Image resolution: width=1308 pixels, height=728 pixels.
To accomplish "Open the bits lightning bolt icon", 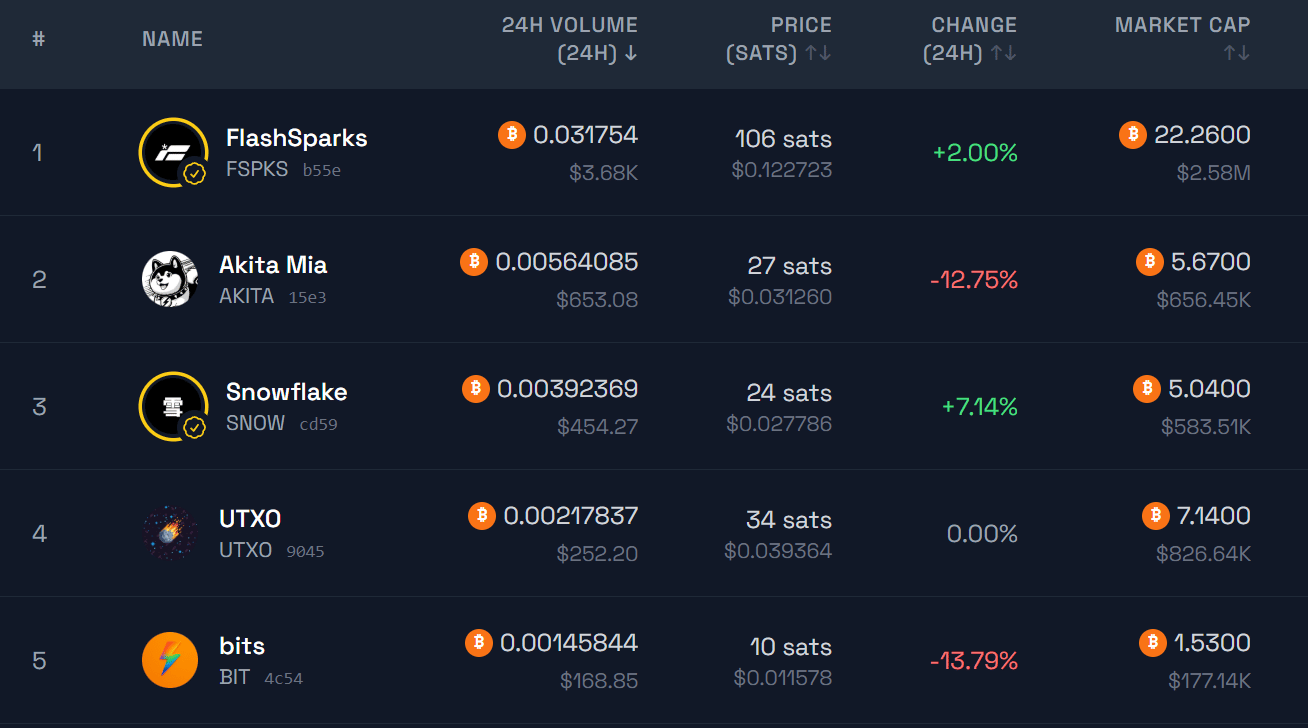I will pyautogui.click(x=170, y=660).
